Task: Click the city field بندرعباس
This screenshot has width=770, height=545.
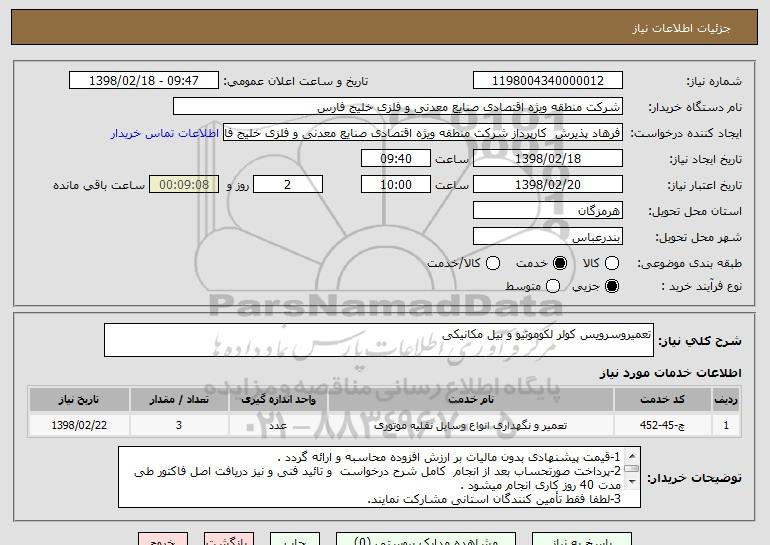Action: pos(548,237)
